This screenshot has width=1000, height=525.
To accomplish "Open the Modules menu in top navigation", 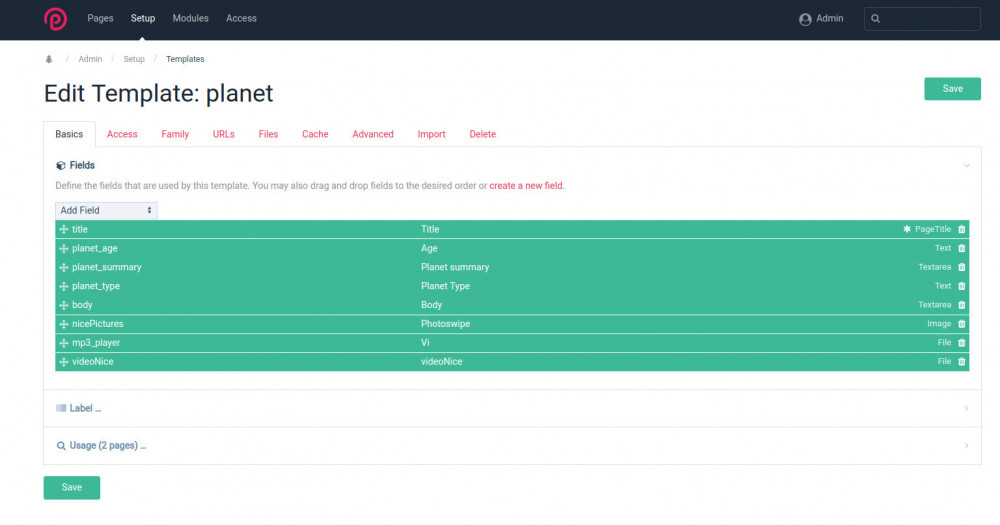I will tap(190, 18).
